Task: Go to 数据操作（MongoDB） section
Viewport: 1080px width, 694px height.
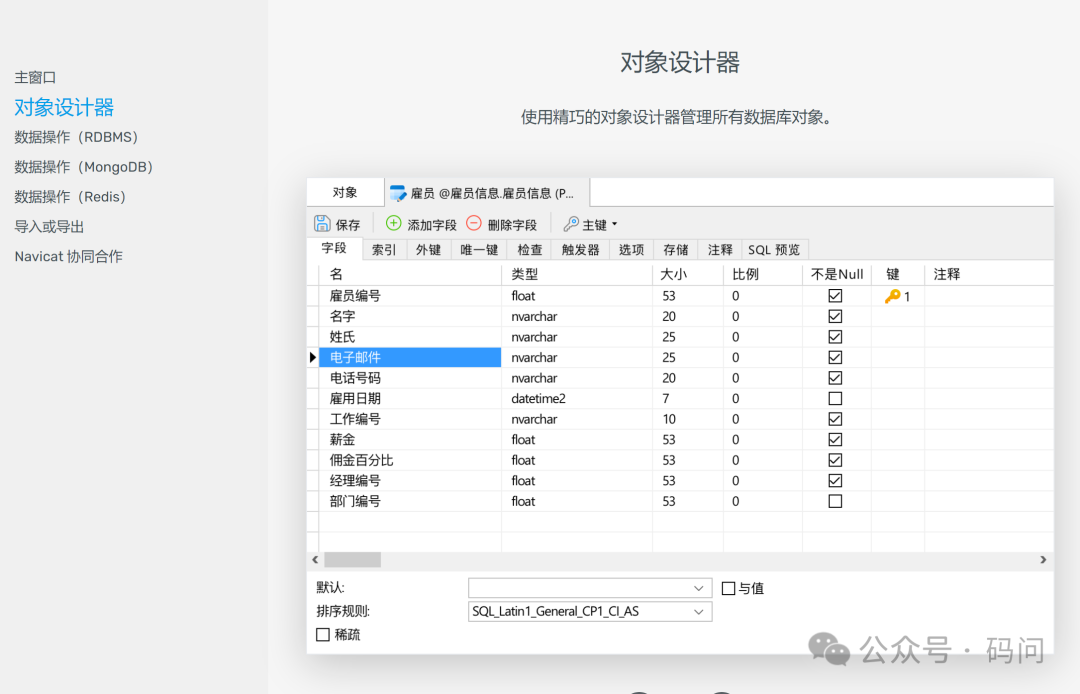Action: coord(84,167)
